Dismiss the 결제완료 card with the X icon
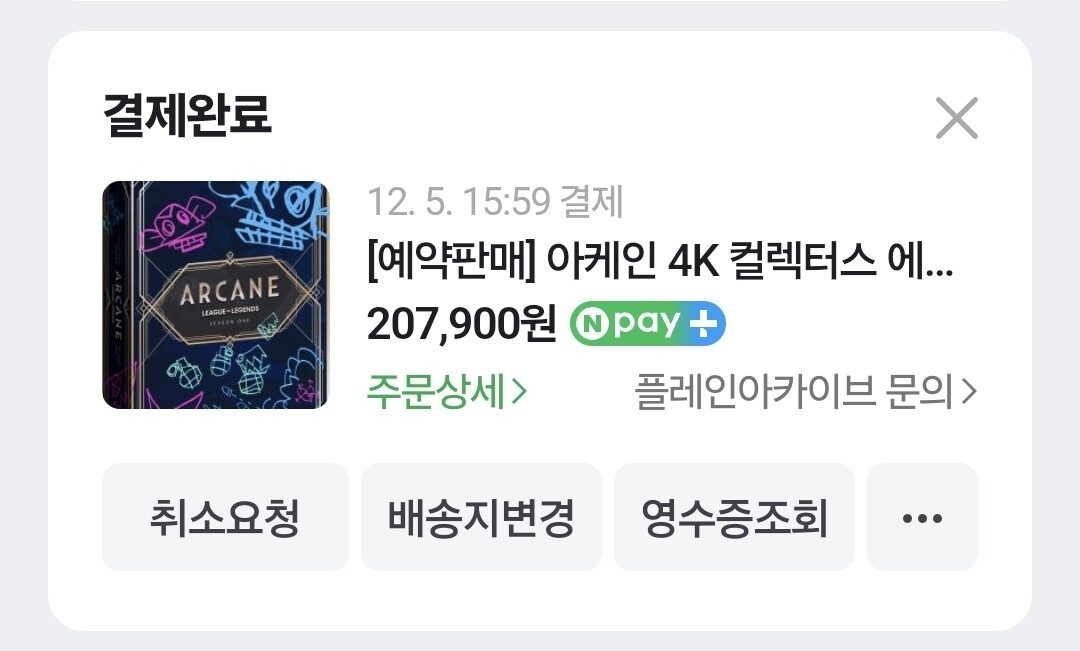The width and height of the screenshot is (1080, 651). [x=957, y=118]
